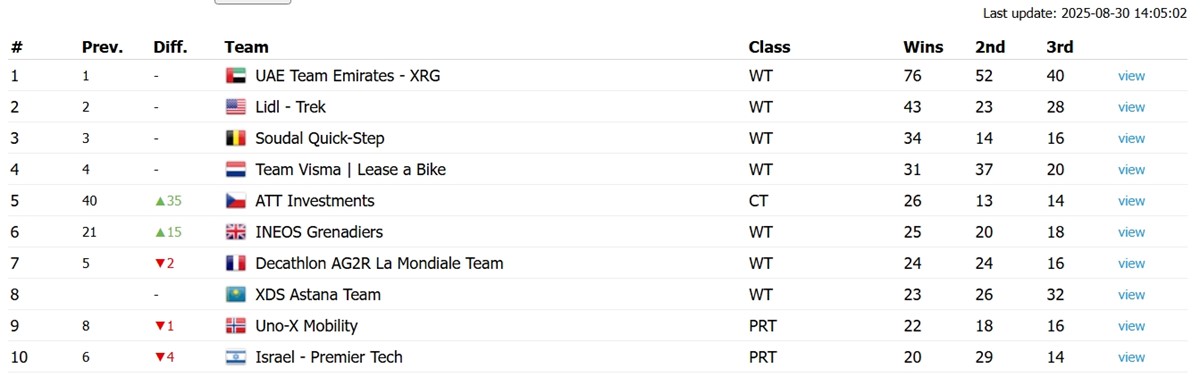Click view link for XDS Astana Team row
Image resolution: width=1200 pixels, height=377 pixels.
1131,295
